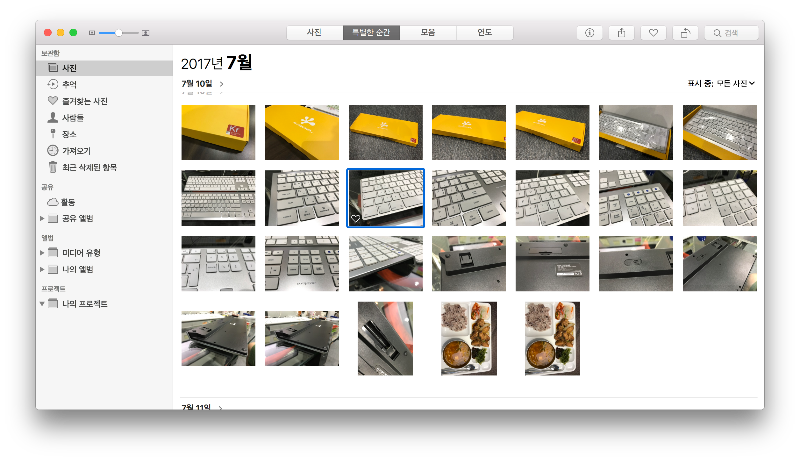The height and width of the screenshot is (460, 800).
Task: Select the portrait keyboard-stand photo
Action: 385,339
